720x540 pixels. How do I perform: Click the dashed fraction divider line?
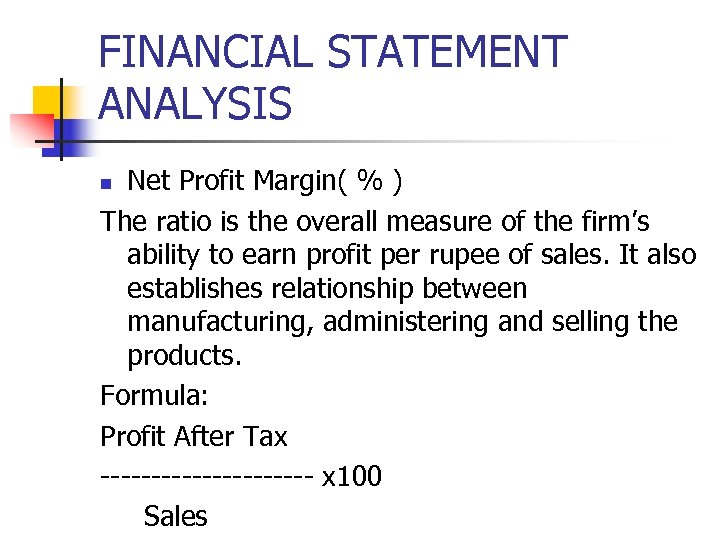[207, 477]
